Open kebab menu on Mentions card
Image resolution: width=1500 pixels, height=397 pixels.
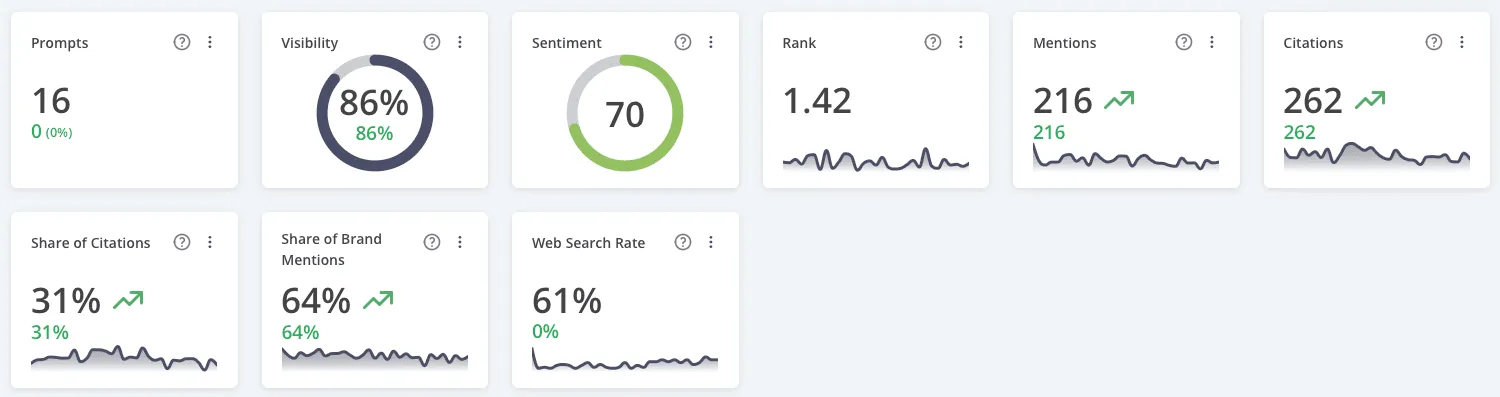(1212, 42)
